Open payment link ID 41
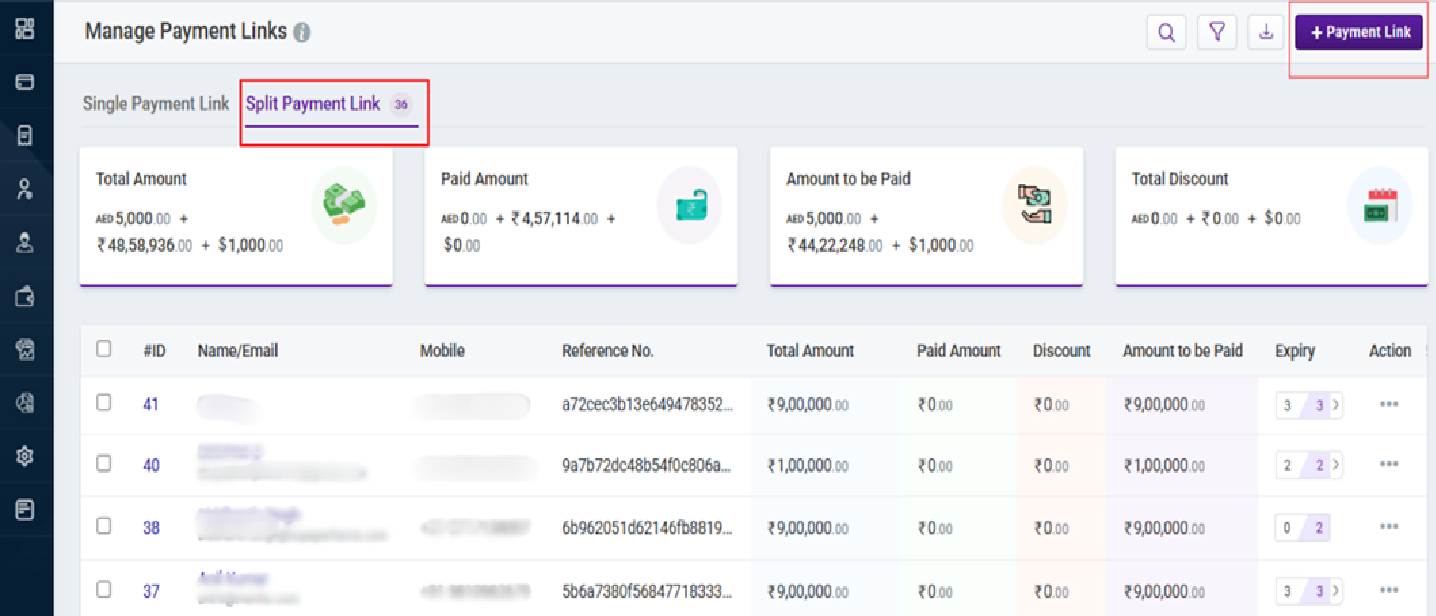This screenshot has width=1436, height=616. pos(151,404)
